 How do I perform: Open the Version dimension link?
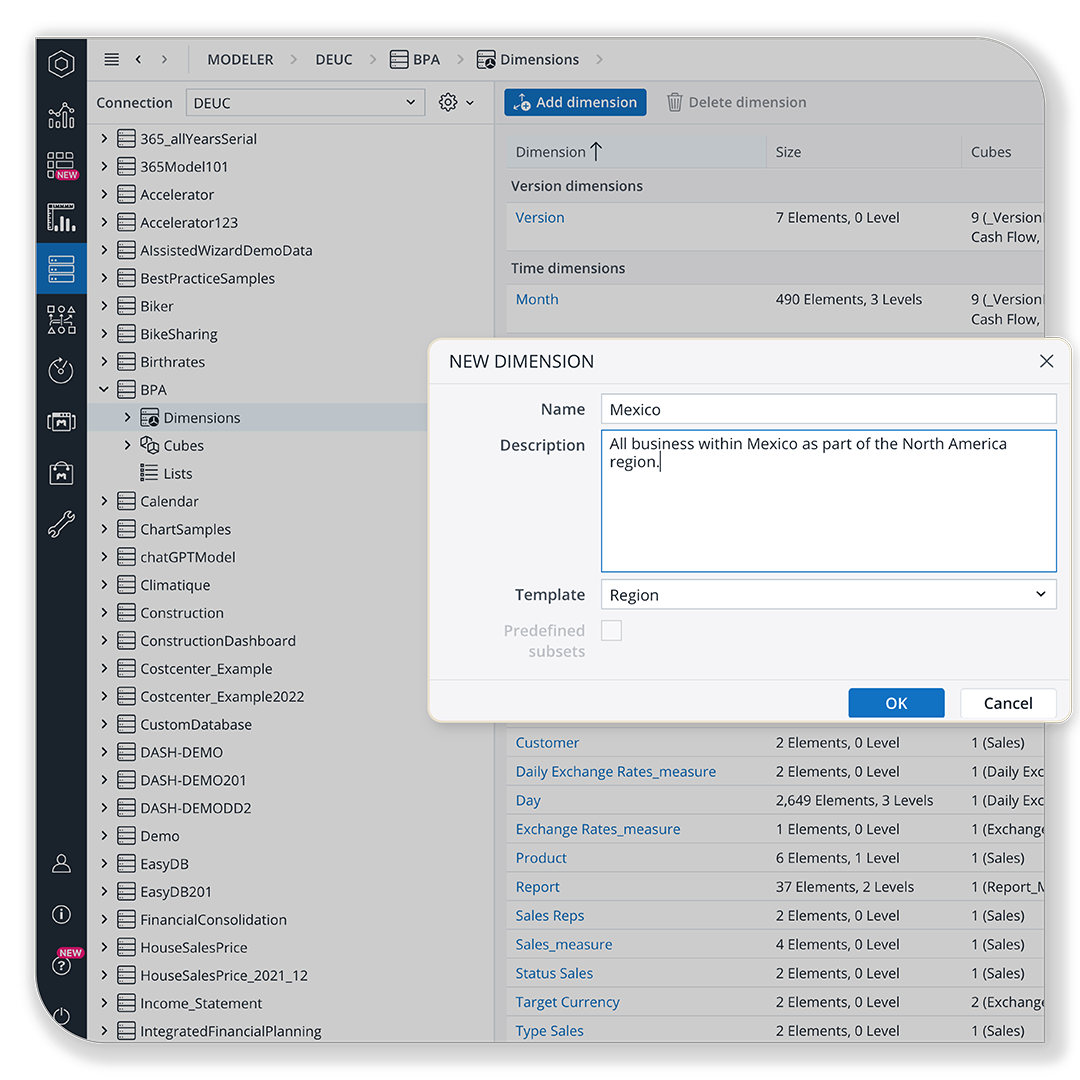(540, 218)
